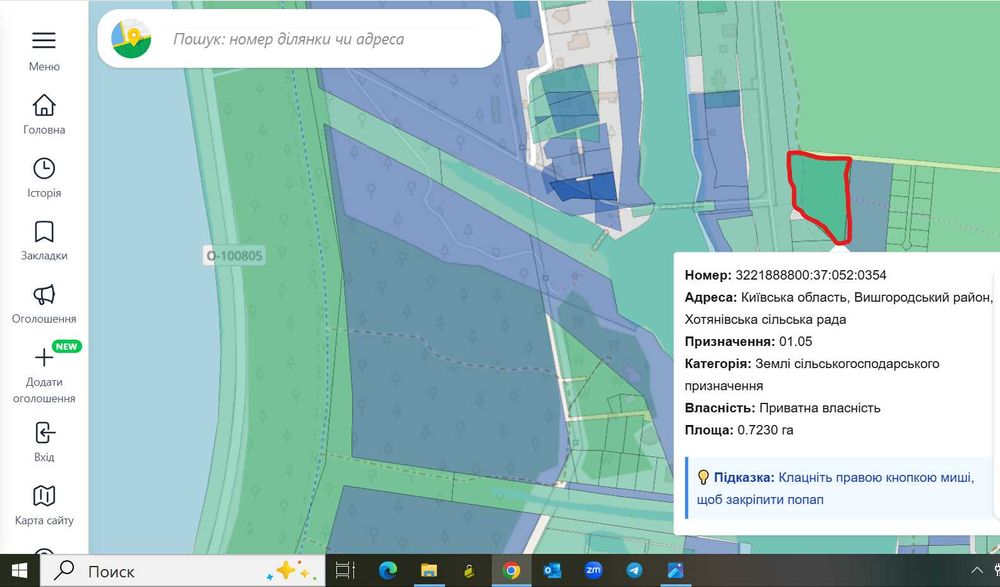The width and height of the screenshot is (1000, 587).
Task: Click Призначення 01.05 in popup
Action: 748,341
